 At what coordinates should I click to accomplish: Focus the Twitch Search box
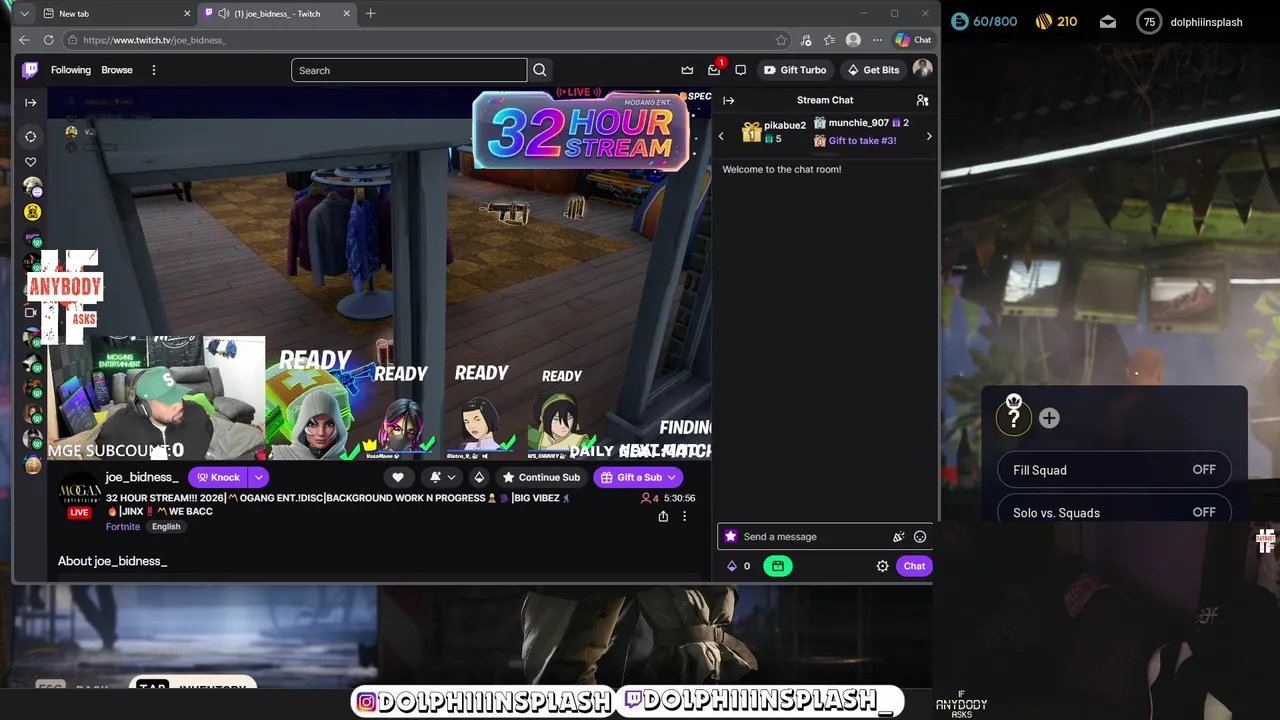coord(409,70)
